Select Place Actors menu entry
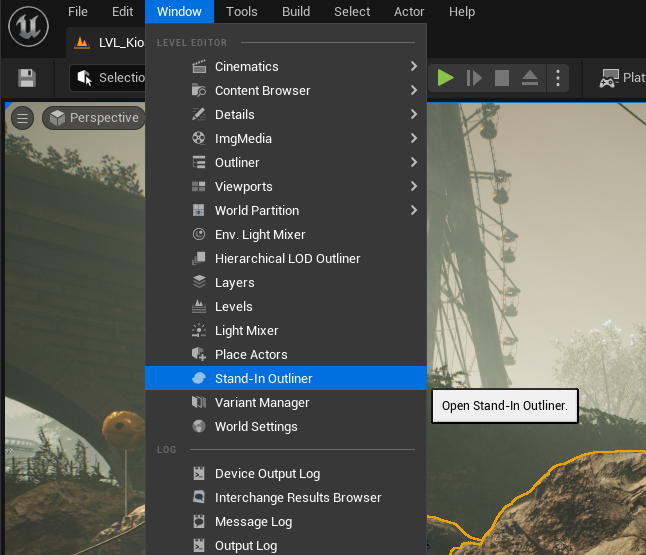Screen dimensions: 646x555 click(251, 354)
